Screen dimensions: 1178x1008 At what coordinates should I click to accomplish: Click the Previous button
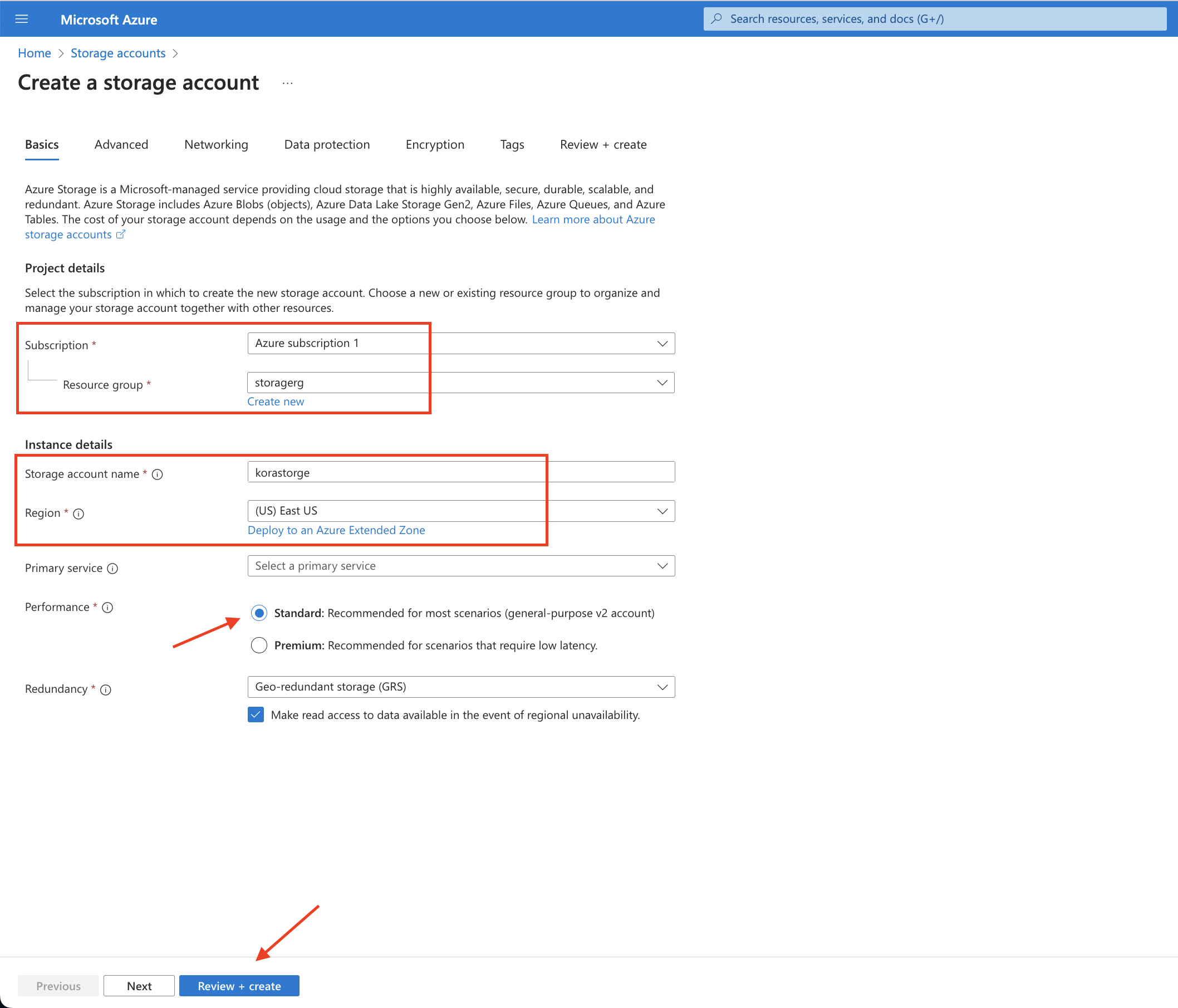coord(58,986)
